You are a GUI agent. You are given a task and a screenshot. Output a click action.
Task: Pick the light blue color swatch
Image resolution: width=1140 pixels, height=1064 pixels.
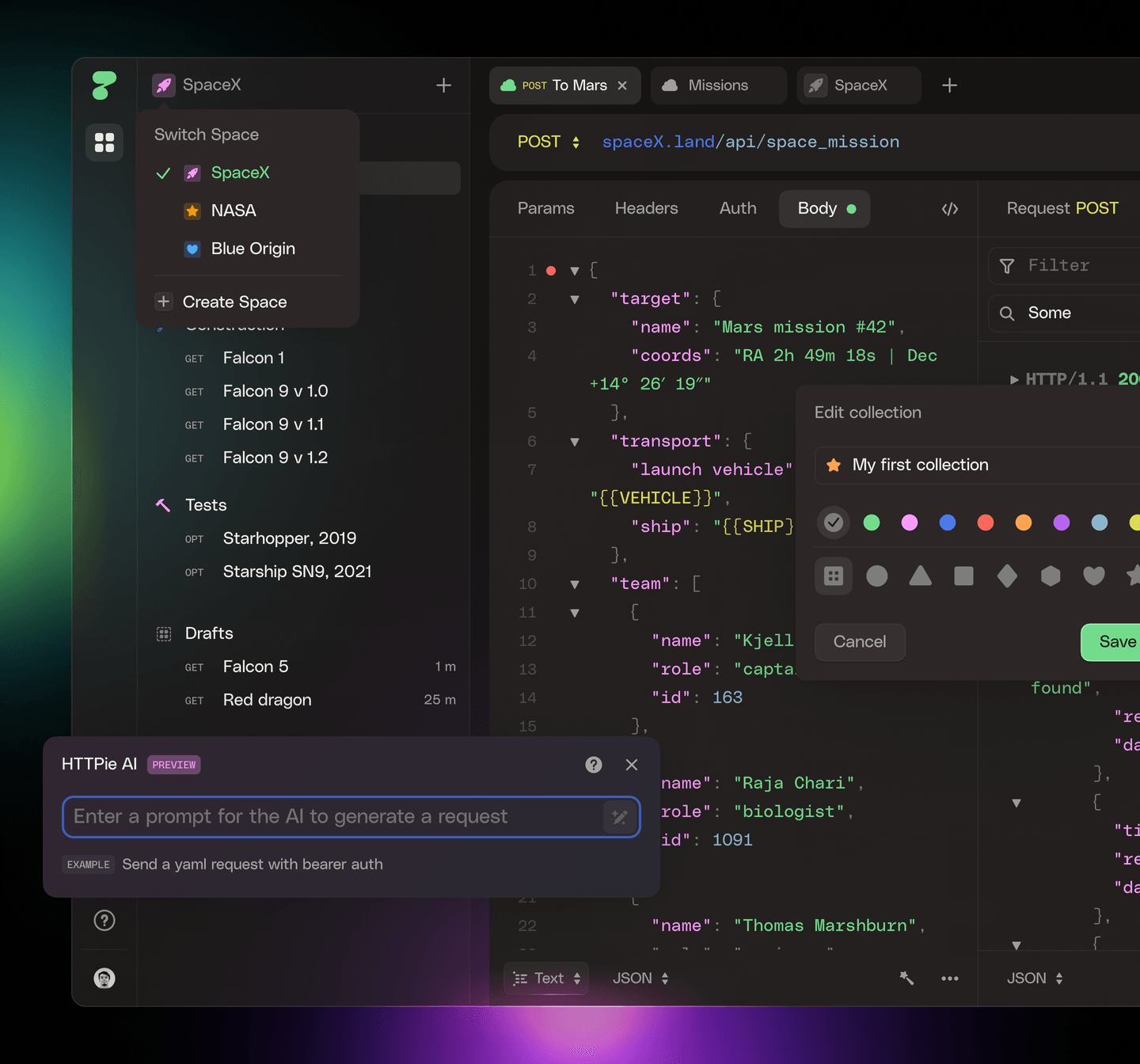[x=1100, y=522]
